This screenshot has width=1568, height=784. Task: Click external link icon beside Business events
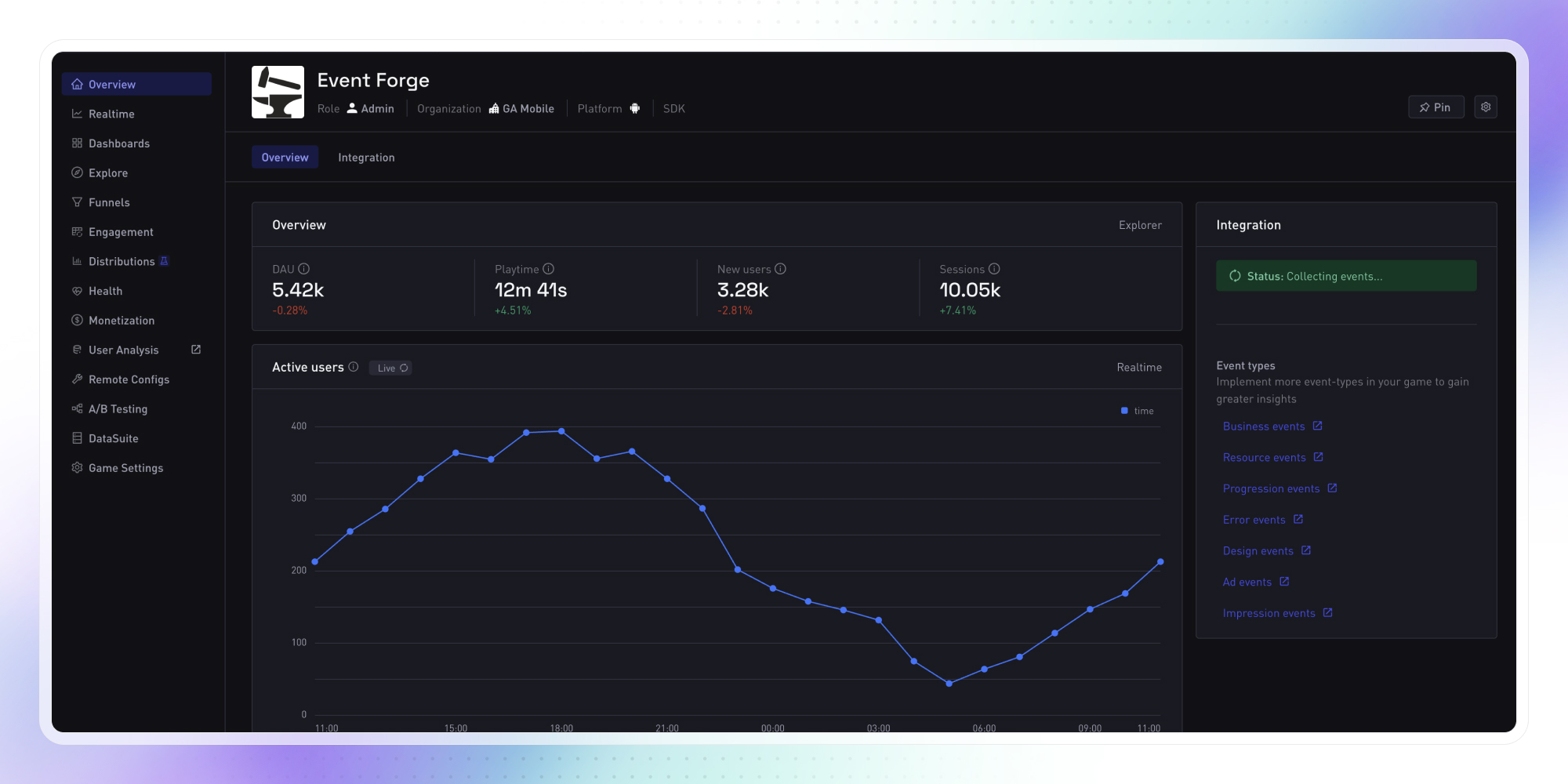point(1318,426)
